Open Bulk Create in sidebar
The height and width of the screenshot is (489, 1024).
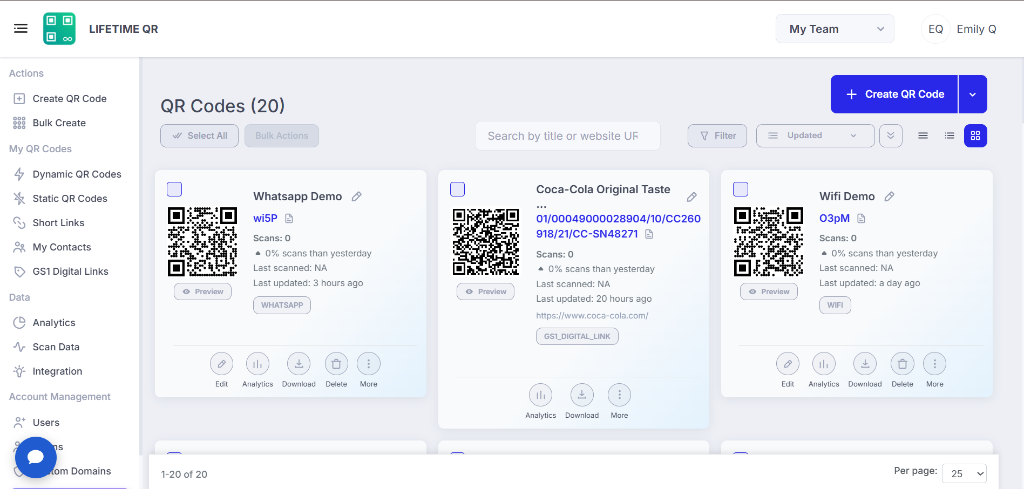click(x=59, y=123)
